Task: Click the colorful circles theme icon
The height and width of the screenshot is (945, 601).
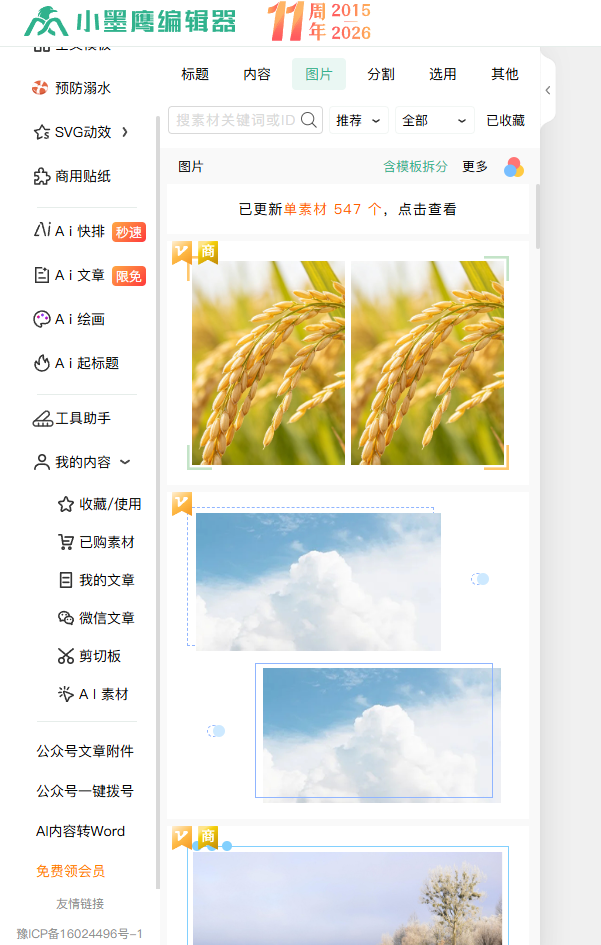Action: [514, 167]
